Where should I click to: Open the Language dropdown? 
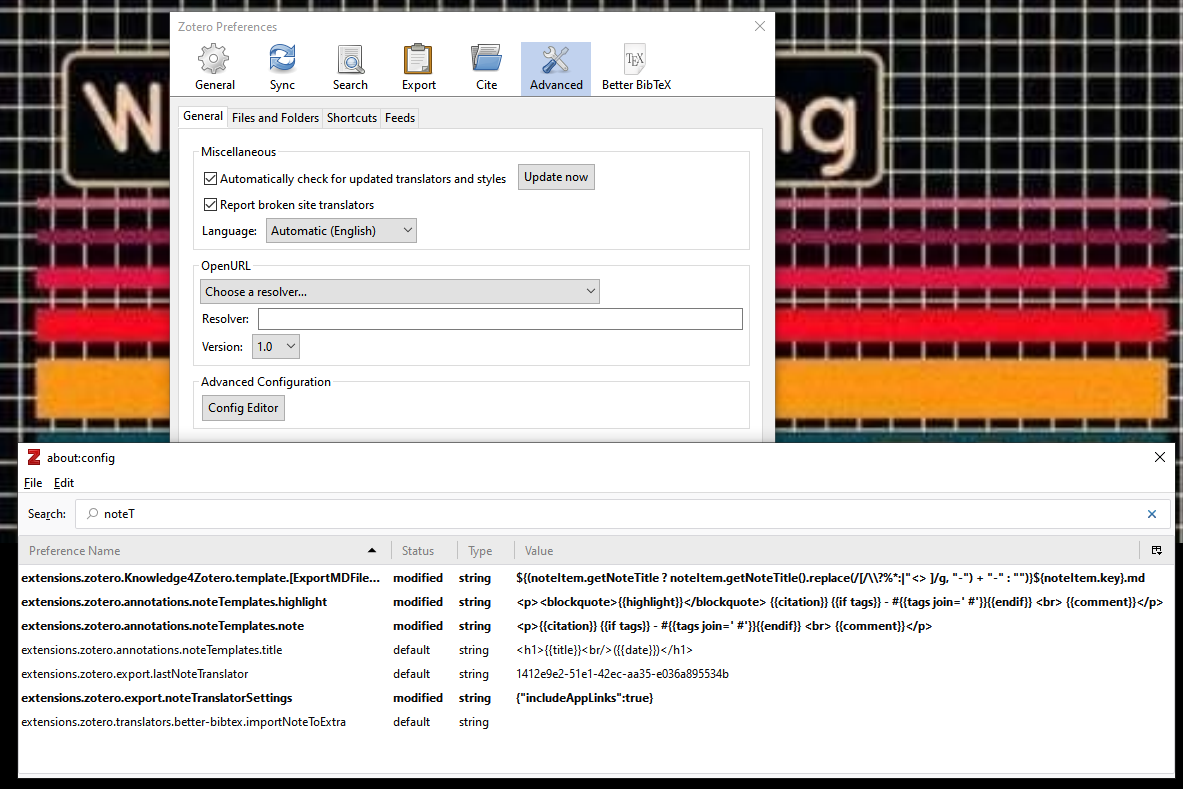(341, 231)
